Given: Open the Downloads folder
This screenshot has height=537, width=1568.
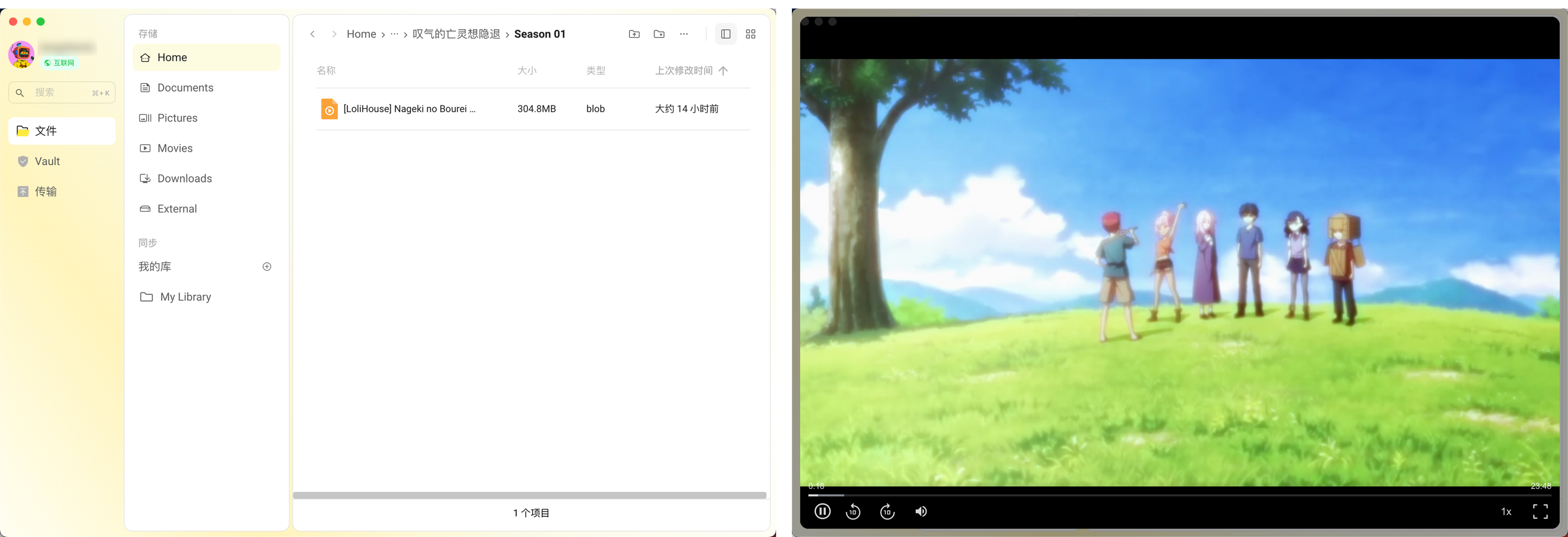Looking at the screenshot, I should (x=184, y=178).
